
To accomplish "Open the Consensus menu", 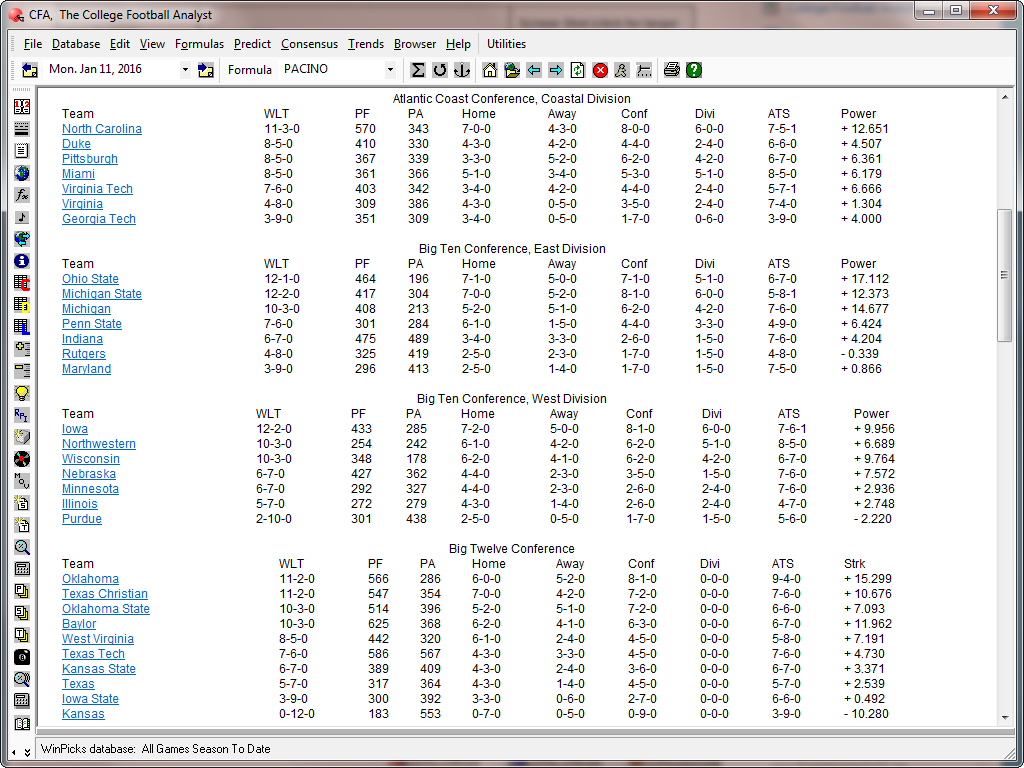I will point(310,44).
